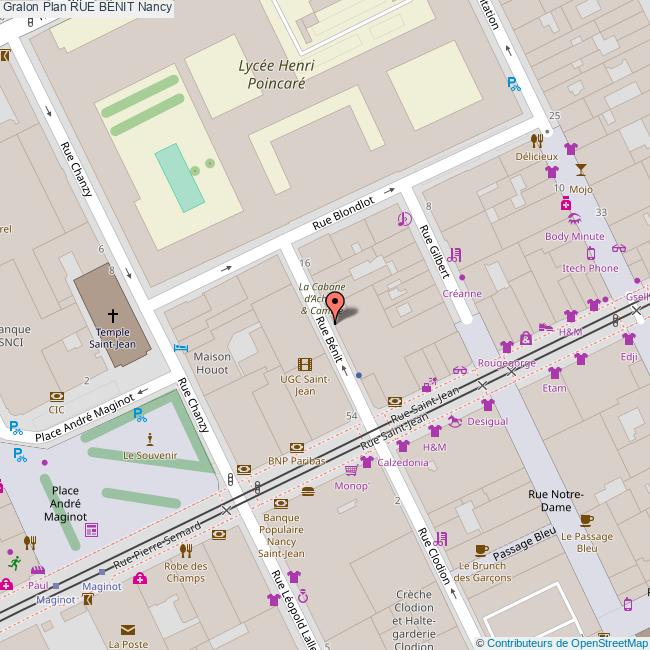Select the Le Souvenir monument icon
650x650 pixels.
tap(150, 439)
